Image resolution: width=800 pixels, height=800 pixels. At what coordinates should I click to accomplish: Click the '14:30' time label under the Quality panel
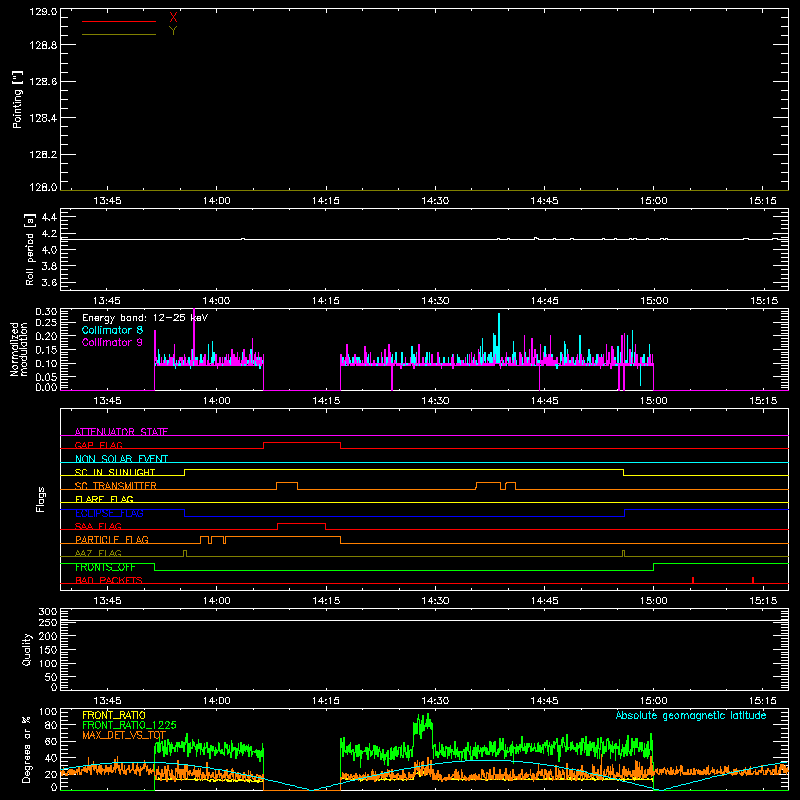[x=435, y=701]
